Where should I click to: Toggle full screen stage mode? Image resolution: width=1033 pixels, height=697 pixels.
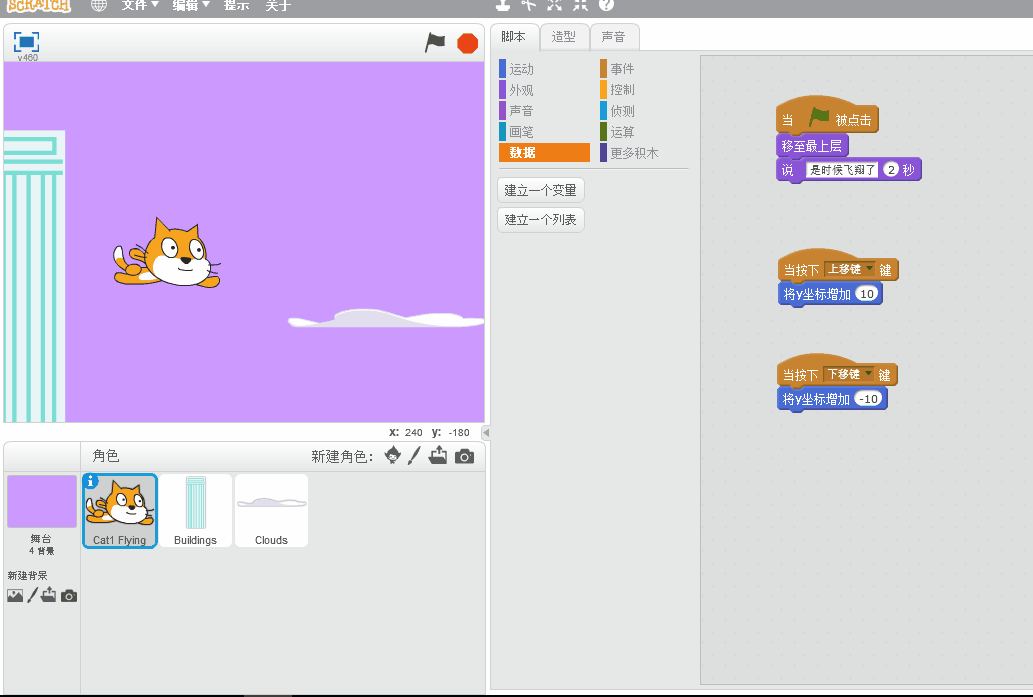coord(26,42)
